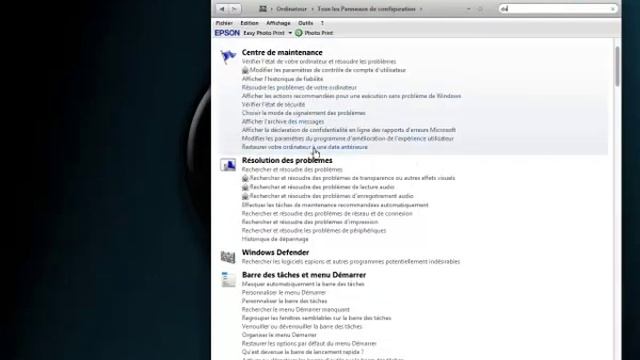Open Barre des tâches et menu Démarrer heading
The width and height of the screenshot is (640, 360).
click(x=304, y=275)
